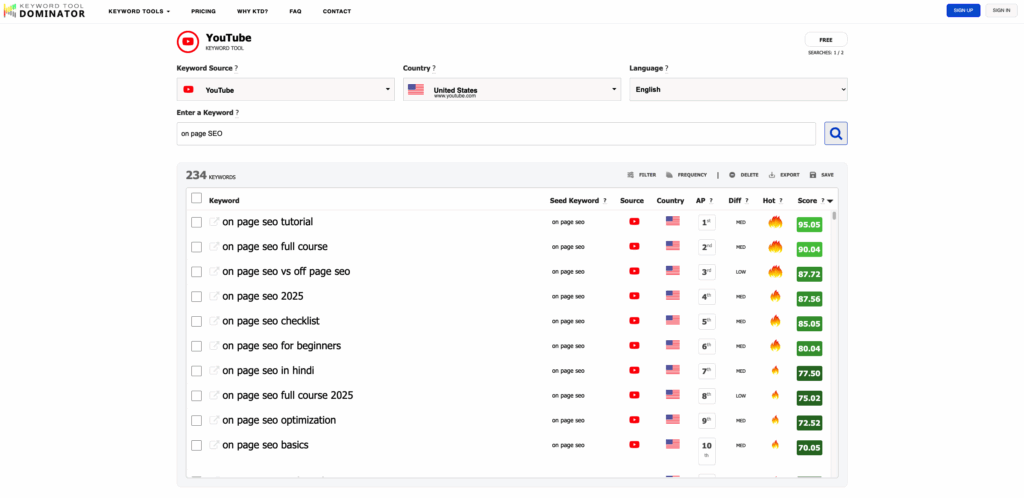1024x498 pixels.
Task: Click help question mark next to Country
Action: point(434,68)
